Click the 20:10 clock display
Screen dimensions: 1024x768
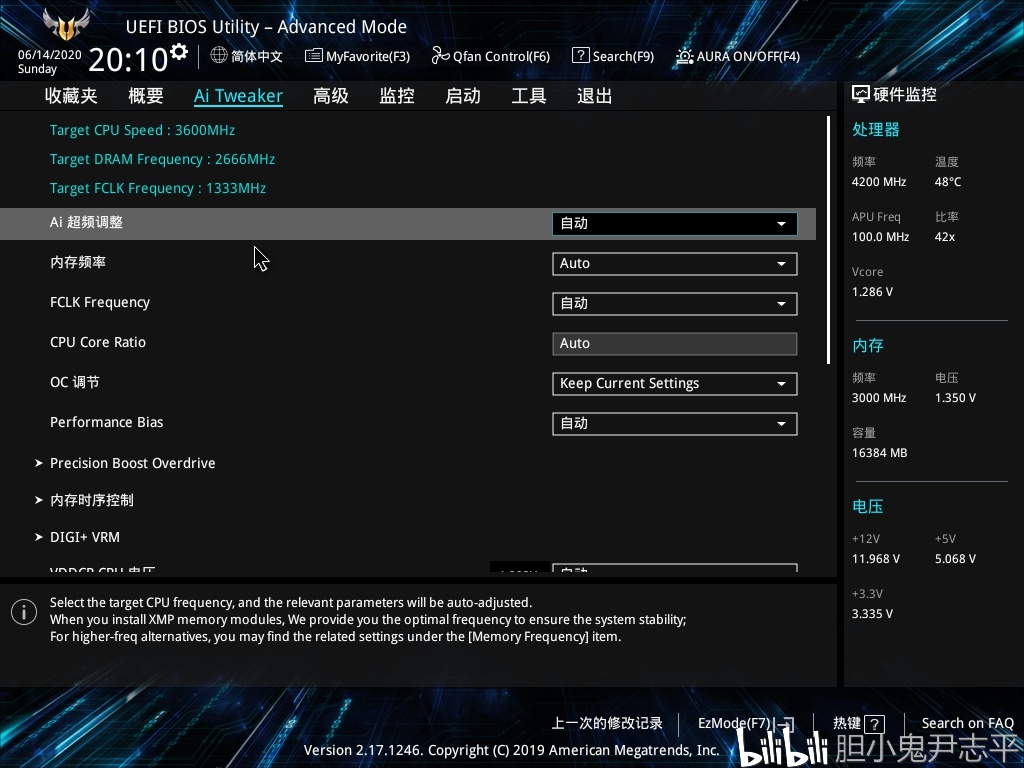[x=128, y=59]
